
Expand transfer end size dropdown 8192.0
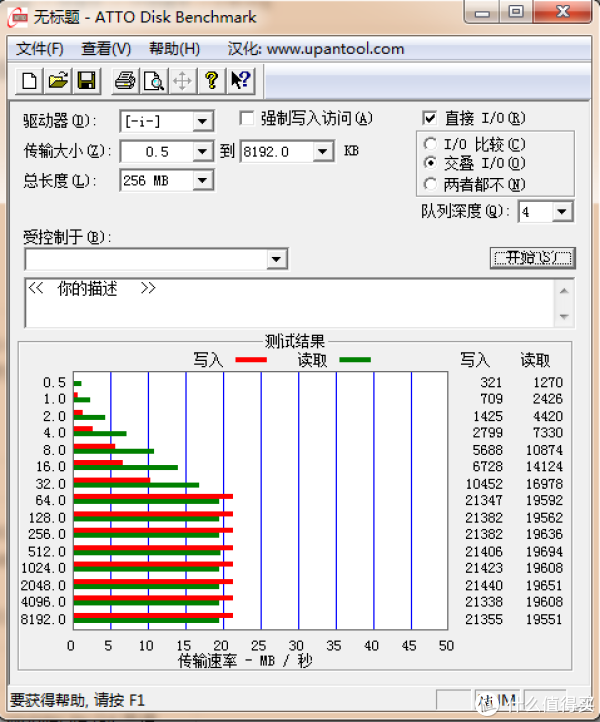pos(323,151)
